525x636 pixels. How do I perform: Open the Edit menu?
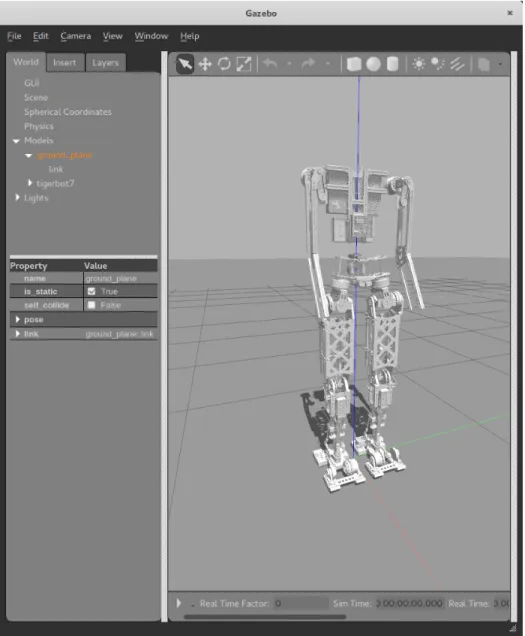41,36
